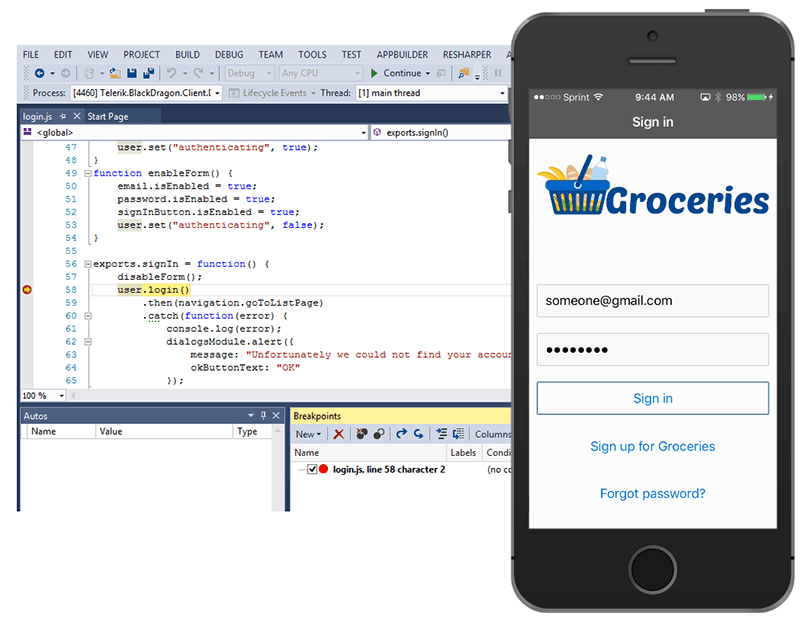Tap the password field on phone
This screenshot has height=622, width=800.
click(x=653, y=350)
